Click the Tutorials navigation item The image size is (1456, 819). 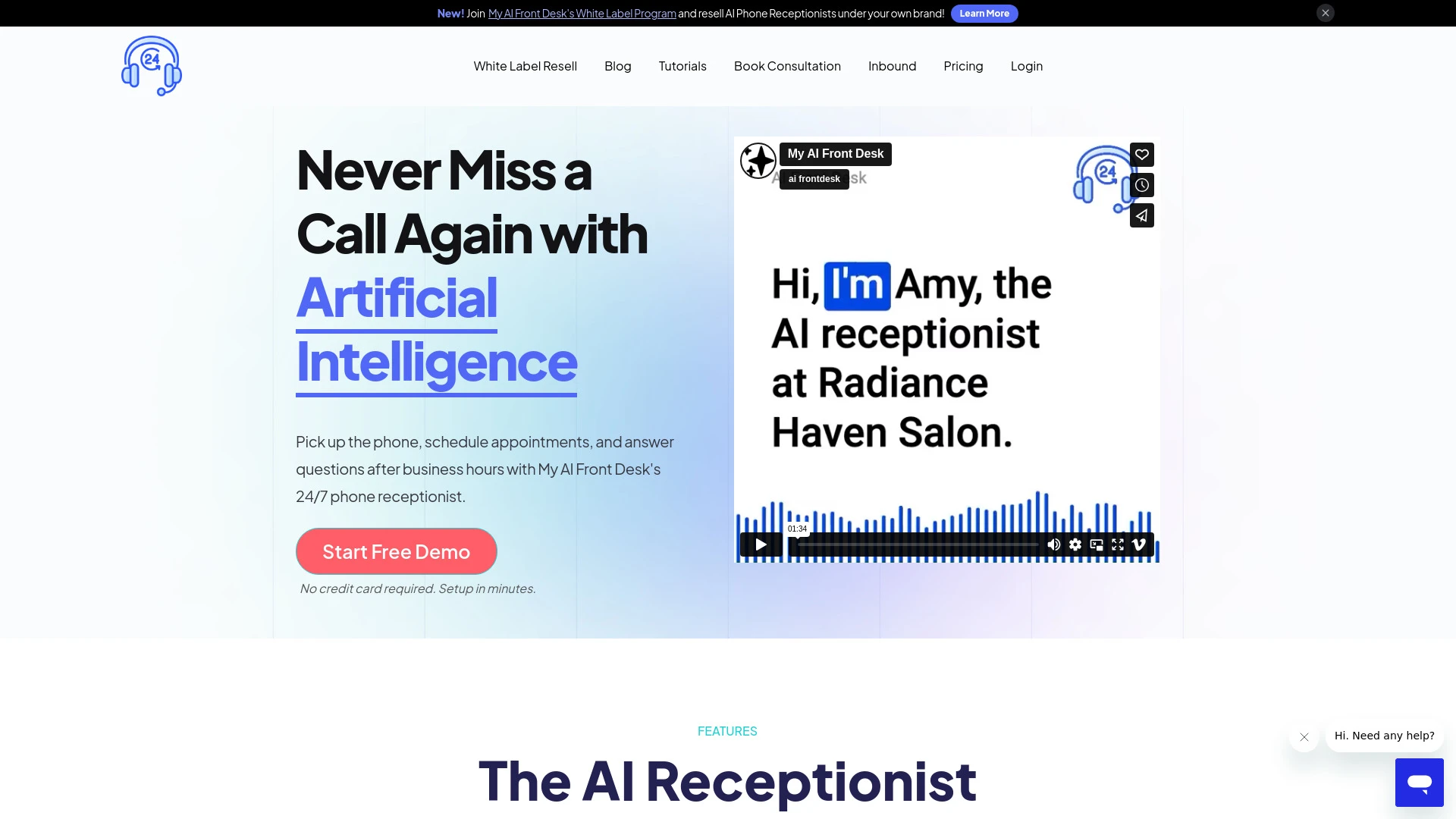tap(682, 65)
